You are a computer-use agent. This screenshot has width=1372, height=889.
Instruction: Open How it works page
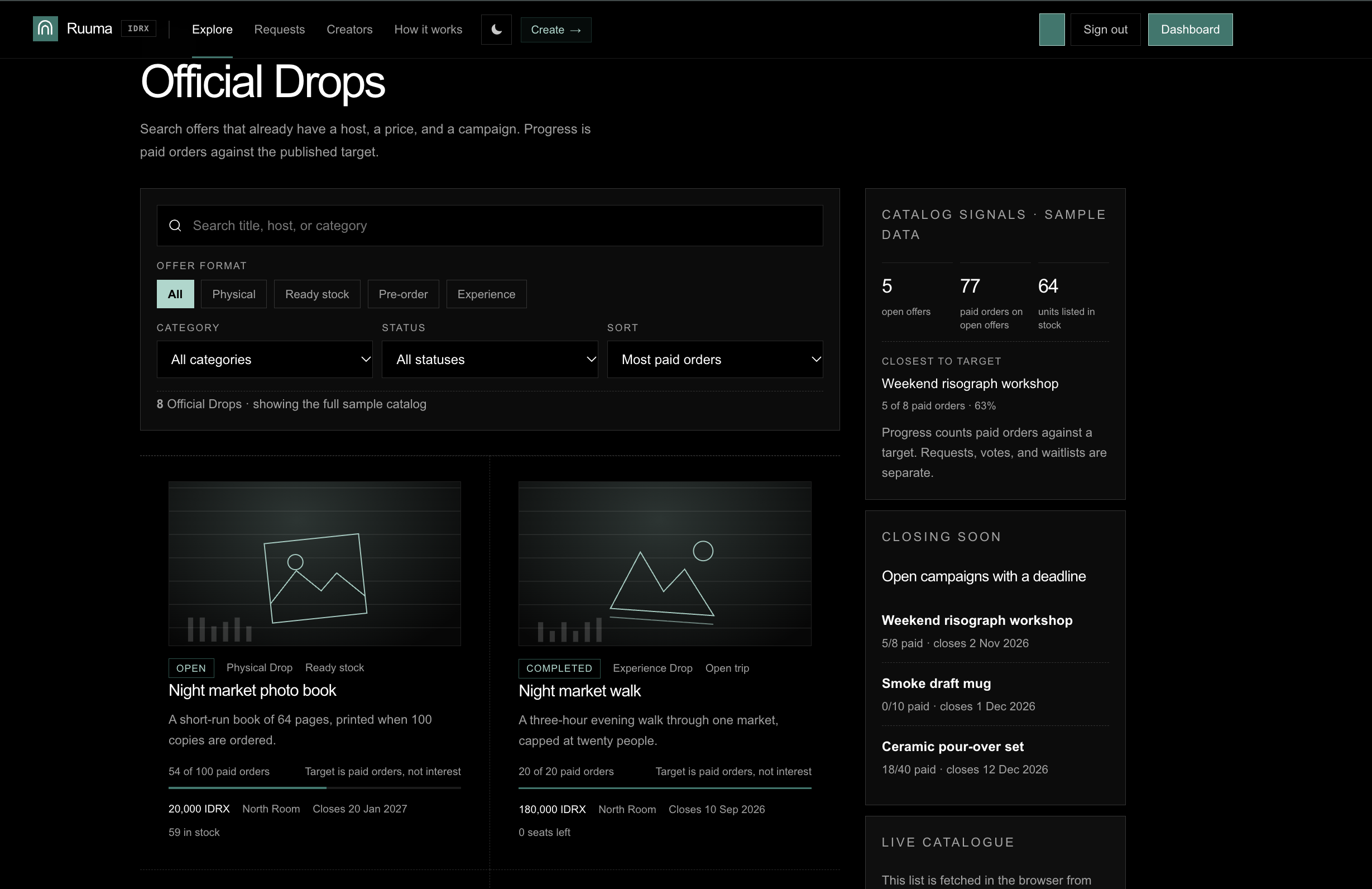[428, 30]
